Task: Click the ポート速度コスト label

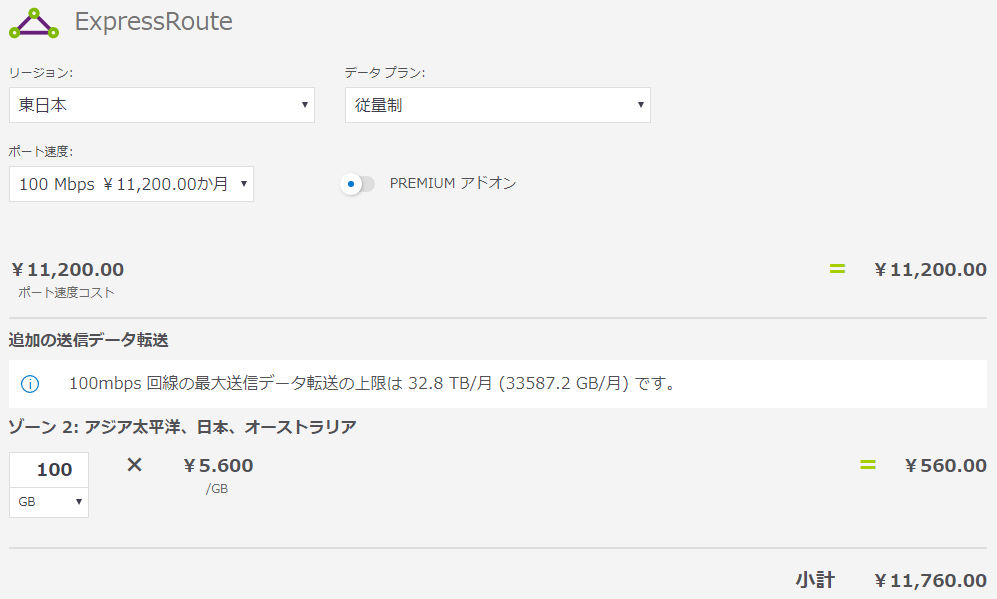Action: (67, 293)
